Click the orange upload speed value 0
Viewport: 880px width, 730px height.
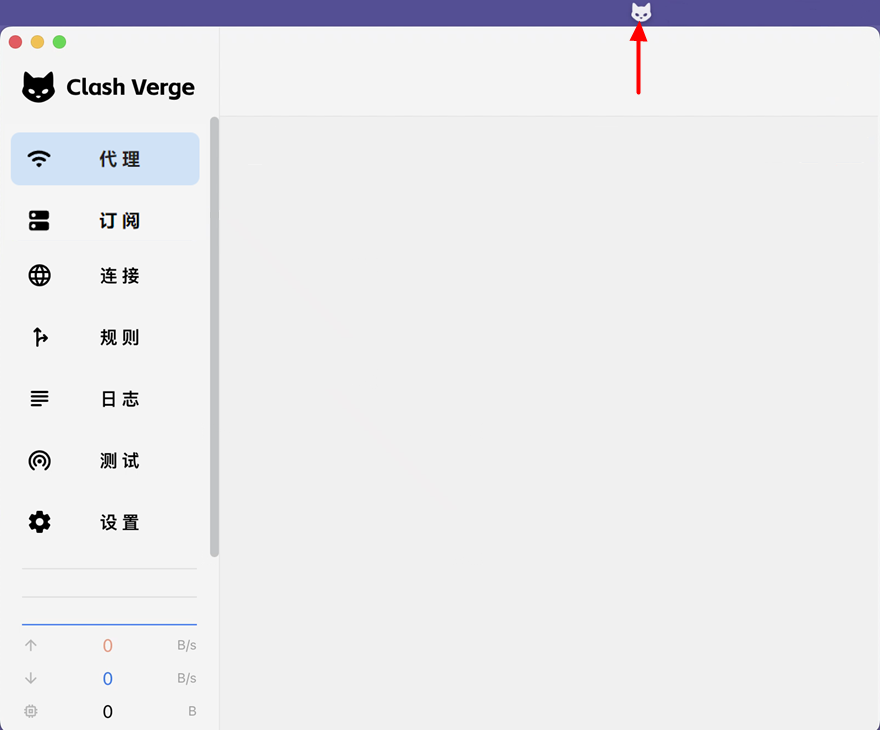click(x=108, y=646)
